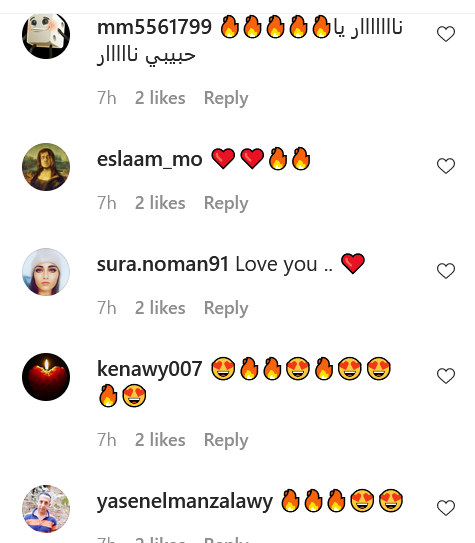Reply to mm5561799's comment
This screenshot has width=475, height=543.
226,98
